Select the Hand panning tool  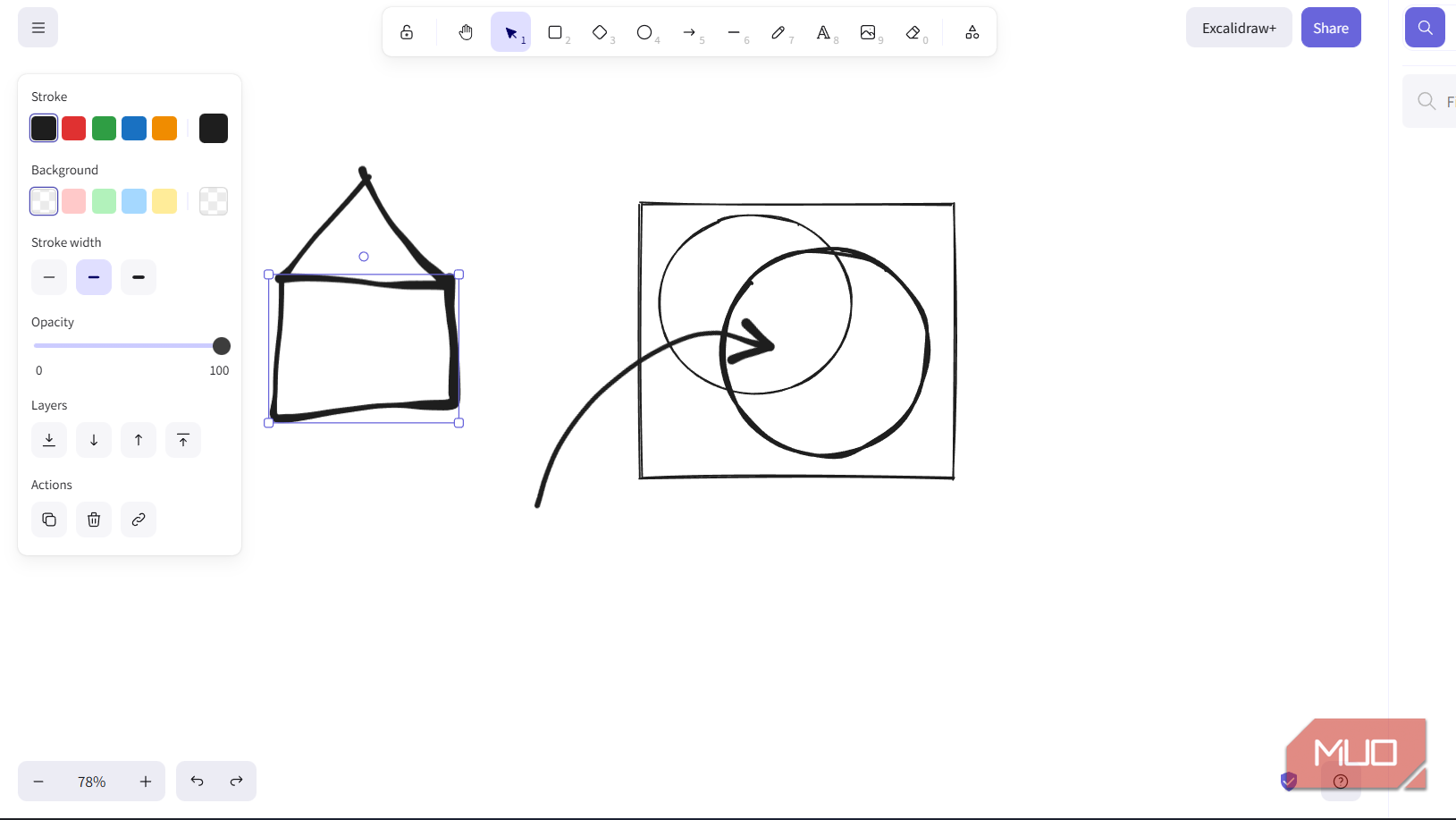[x=465, y=31]
